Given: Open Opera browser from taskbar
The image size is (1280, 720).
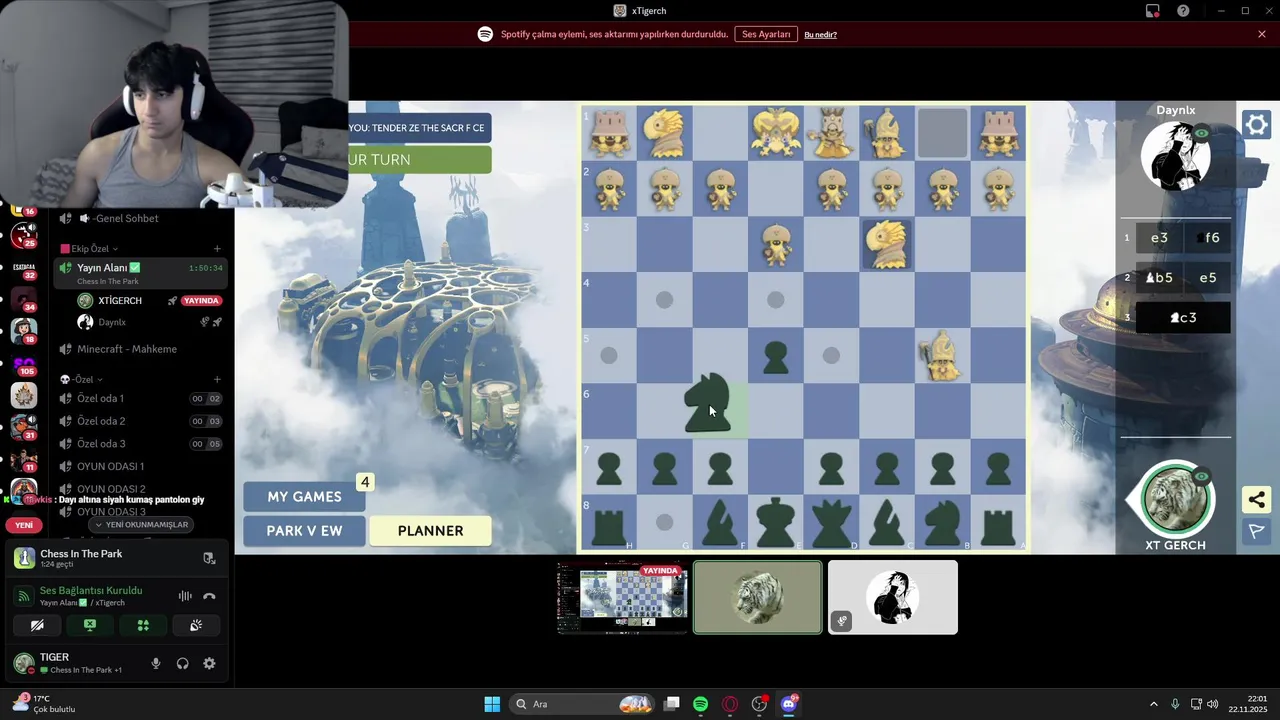Looking at the screenshot, I should [x=730, y=704].
